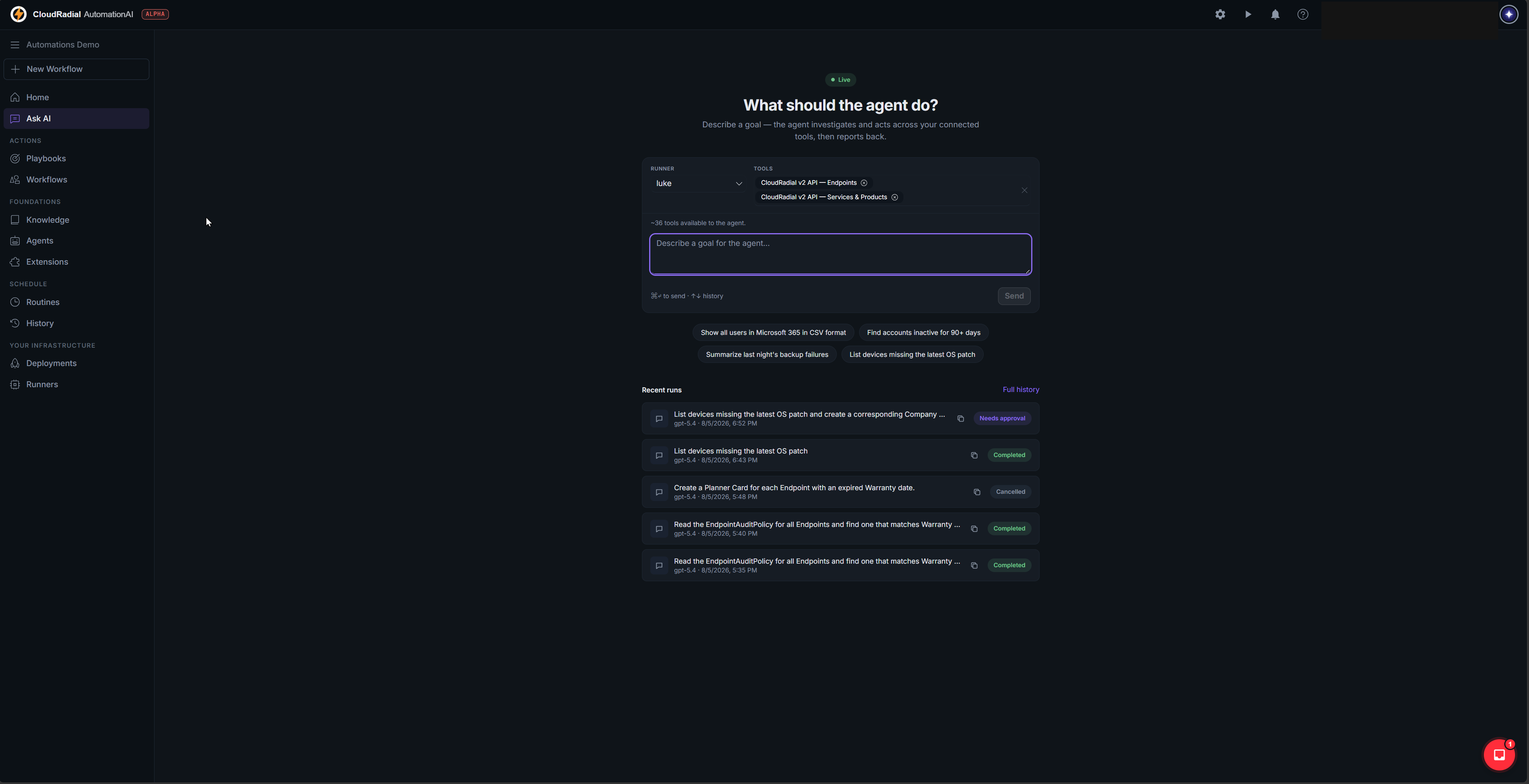Click the Needs approval status badge
Screen dimensions: 1529x784
click(1002, 418)
